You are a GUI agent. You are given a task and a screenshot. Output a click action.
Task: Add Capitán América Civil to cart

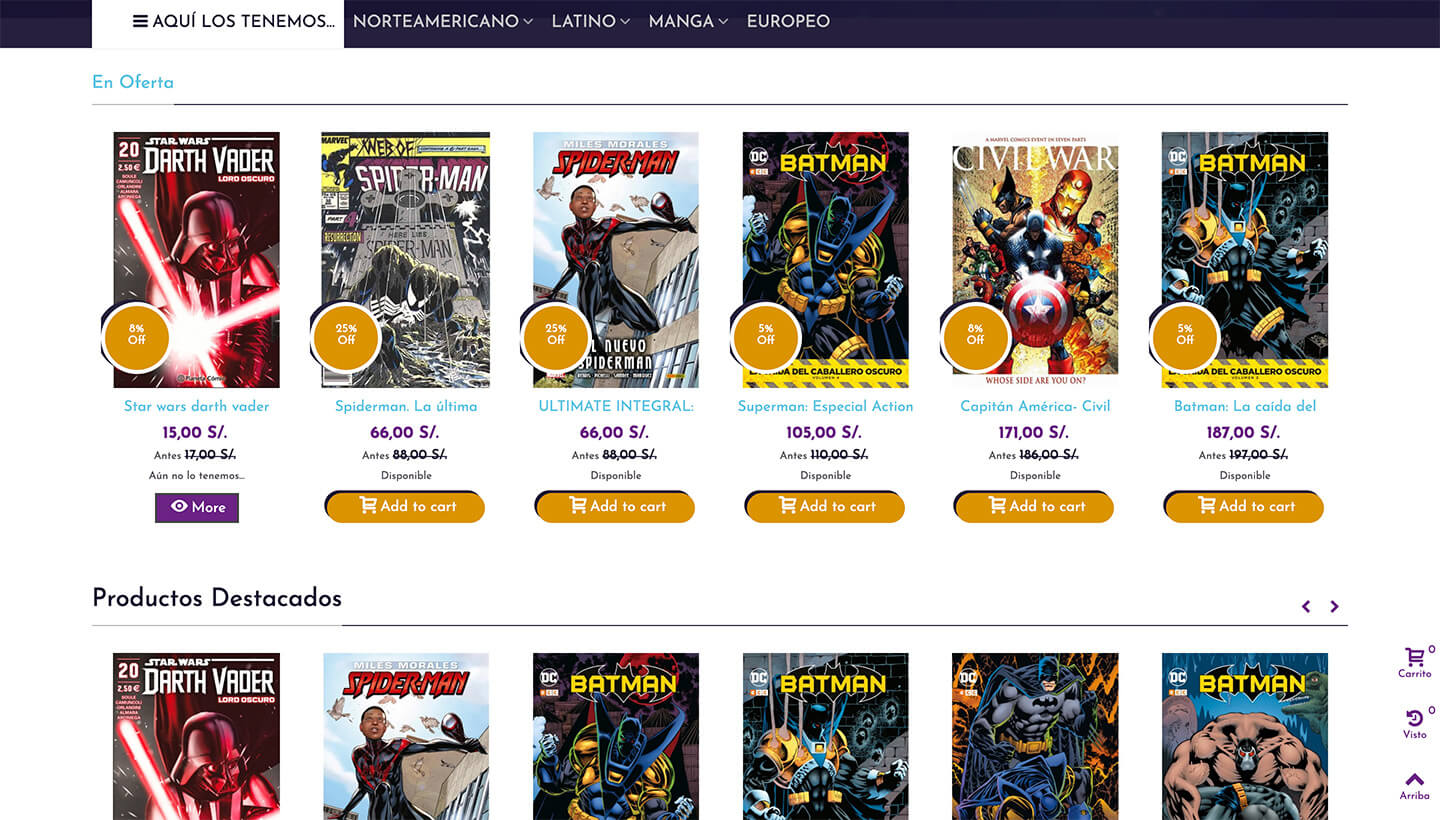pos(1034,506)
